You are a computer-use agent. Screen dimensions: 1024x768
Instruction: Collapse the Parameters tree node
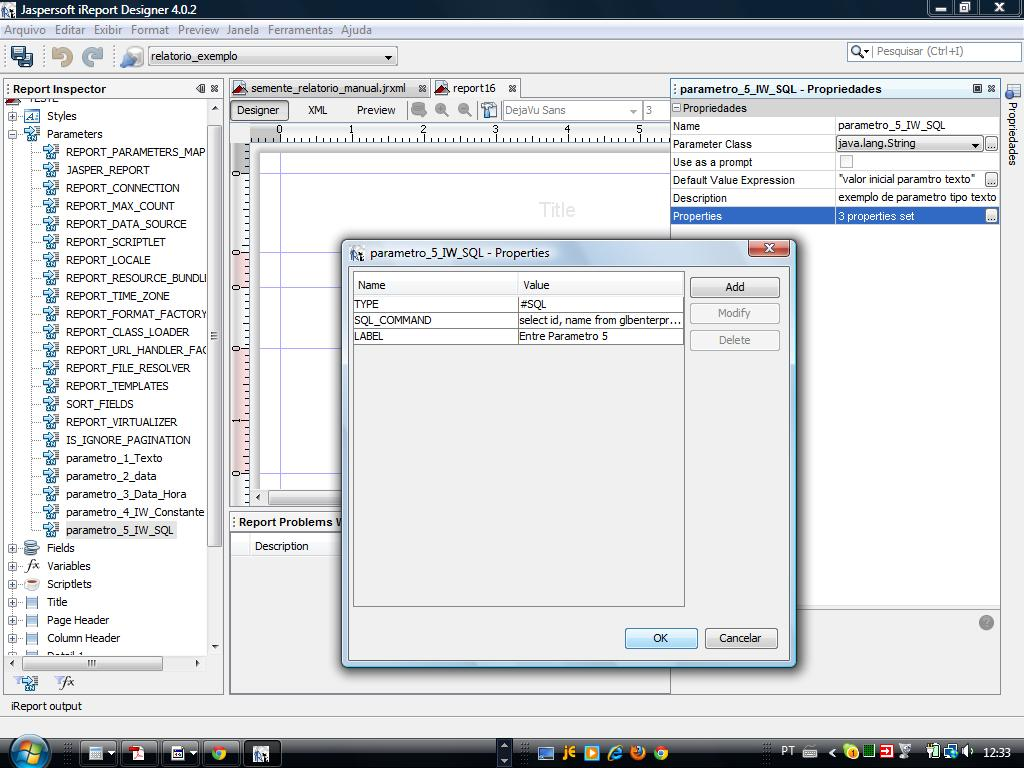coord(12,135)
